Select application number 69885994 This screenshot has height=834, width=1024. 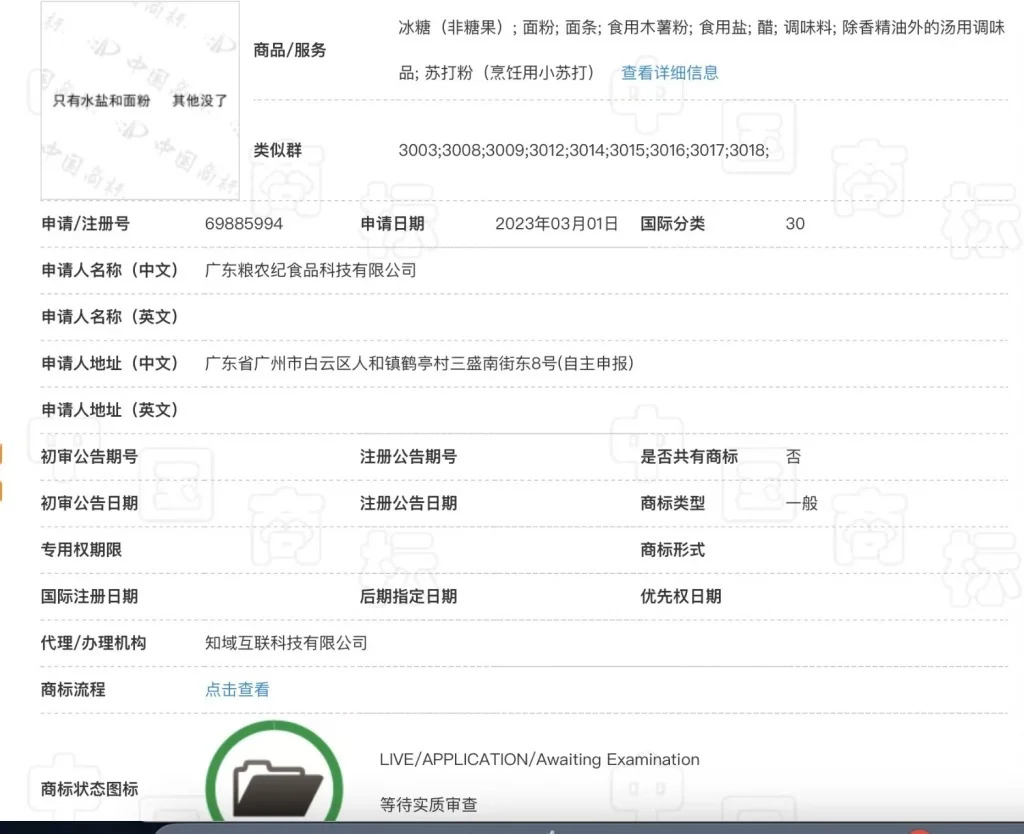point(246,224)
